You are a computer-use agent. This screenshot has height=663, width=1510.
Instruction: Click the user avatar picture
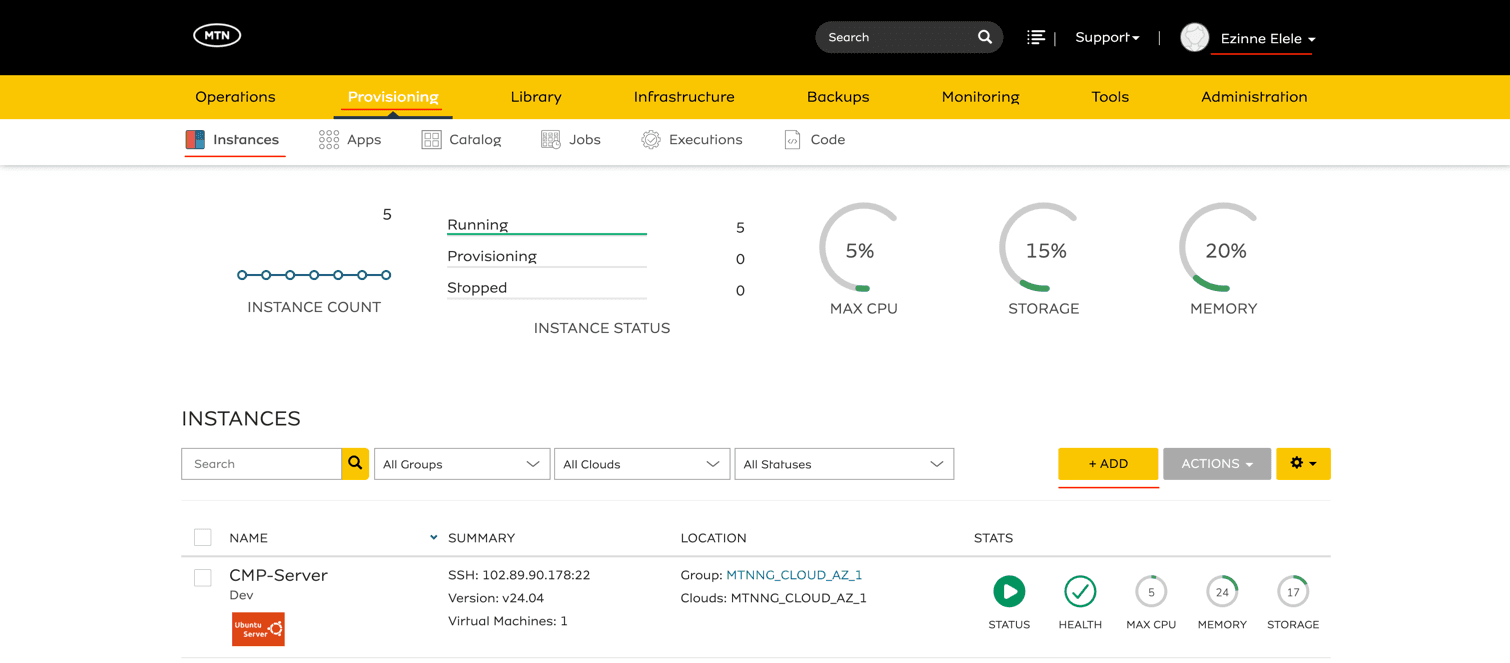(1194, 37)
